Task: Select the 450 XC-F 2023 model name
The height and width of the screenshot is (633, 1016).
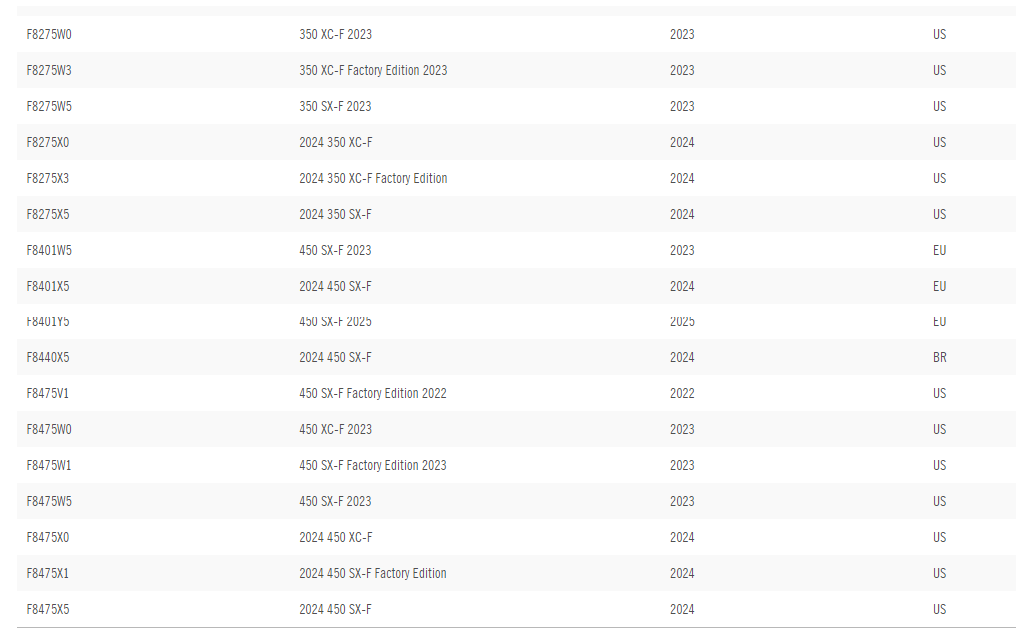Action: click(x=335, y=429)
